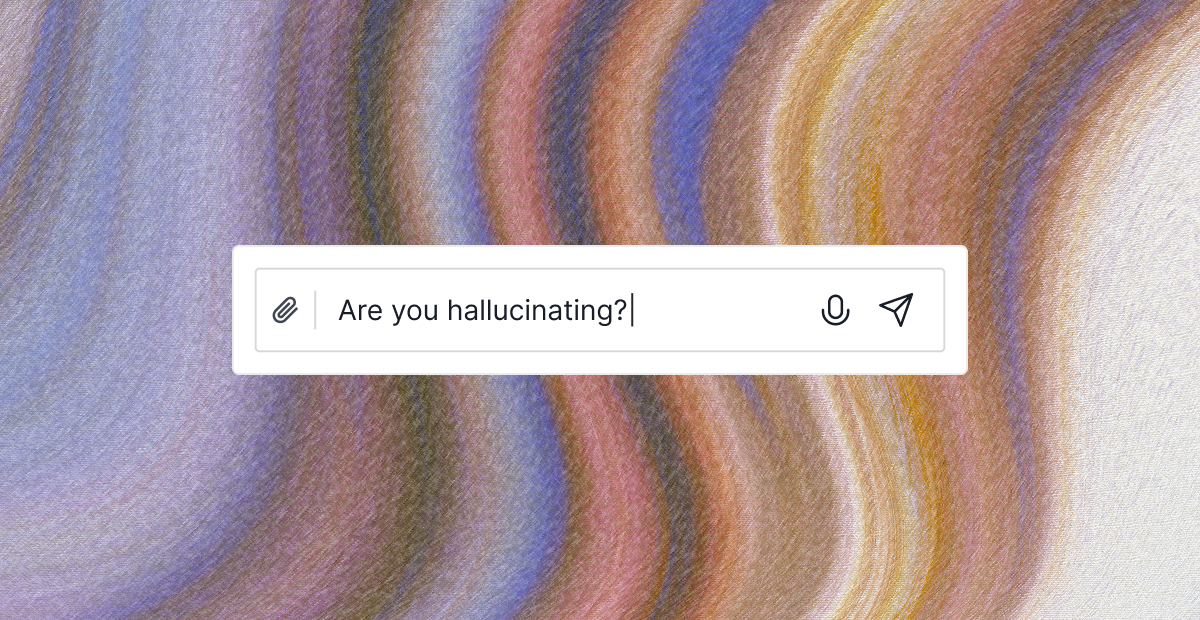
Task: Click the 'Are you hallucinating?' text field
Action: (x=600, y=310)
